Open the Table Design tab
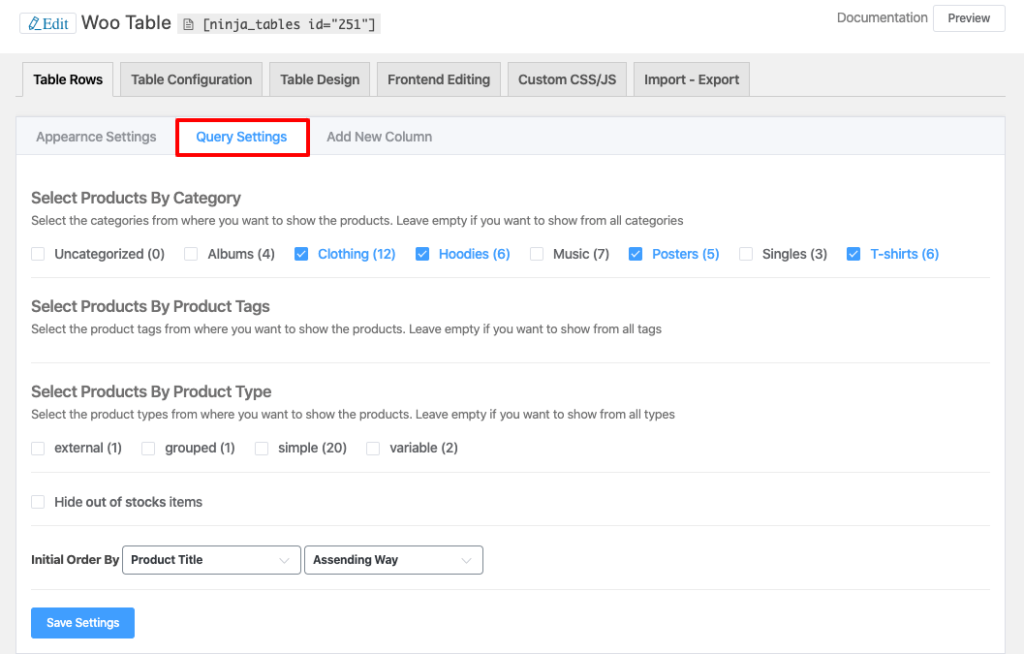The height and width of the screenshot is (654, 1024). point(319,80)
